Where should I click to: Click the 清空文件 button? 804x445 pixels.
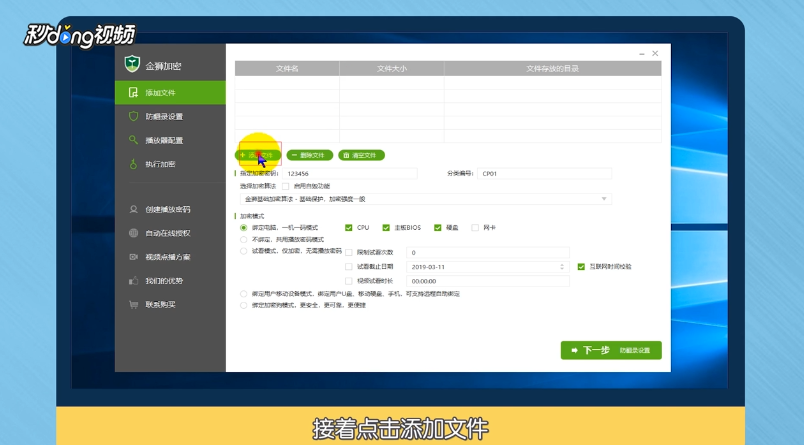[361, 155]
